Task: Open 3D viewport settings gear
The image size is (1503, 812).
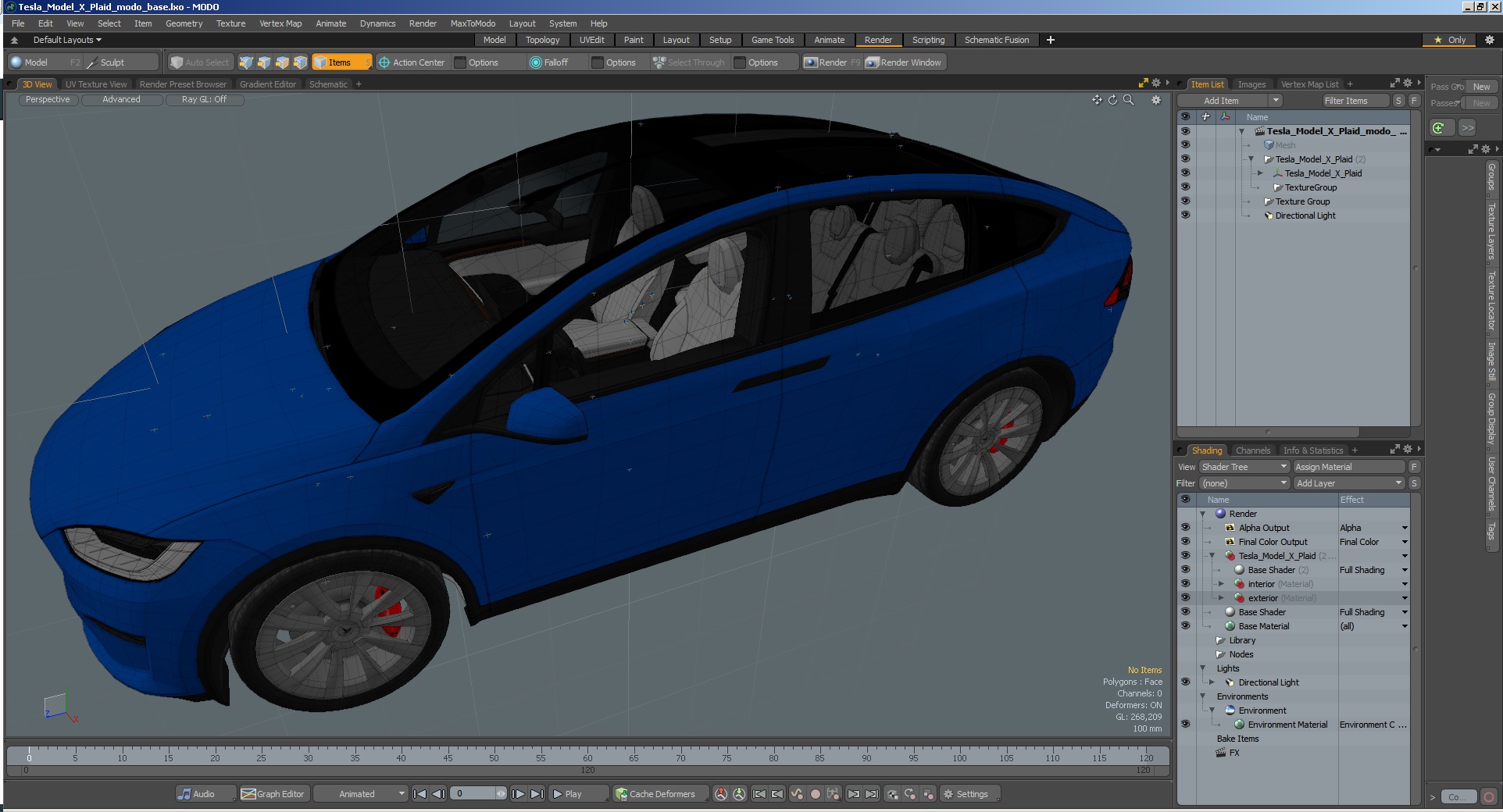Action: [x=1156, y=100]
